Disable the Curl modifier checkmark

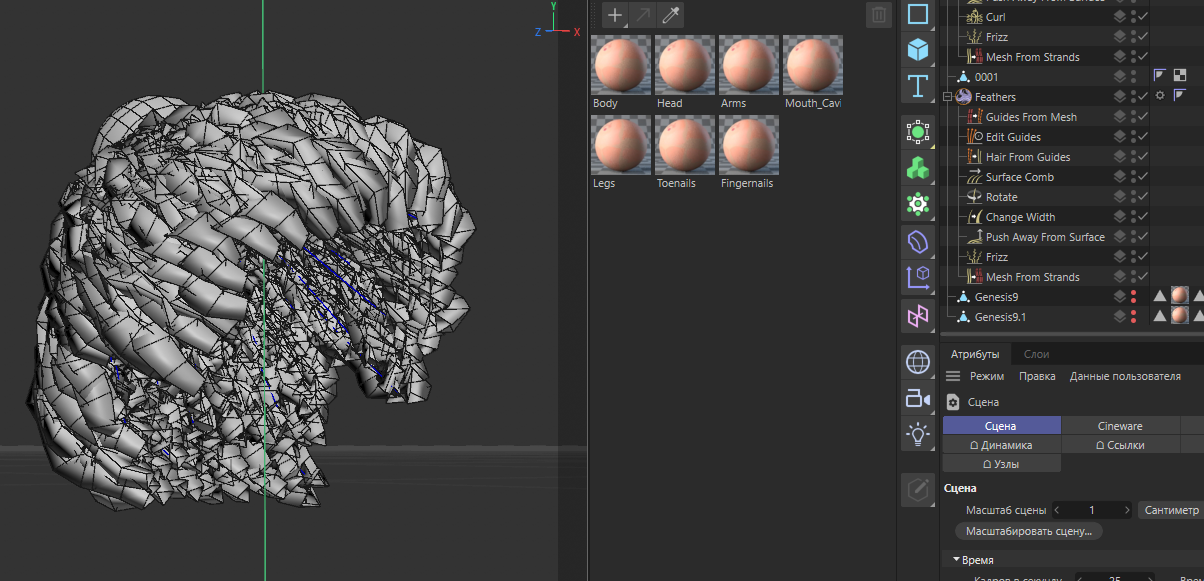point(1143,17)
